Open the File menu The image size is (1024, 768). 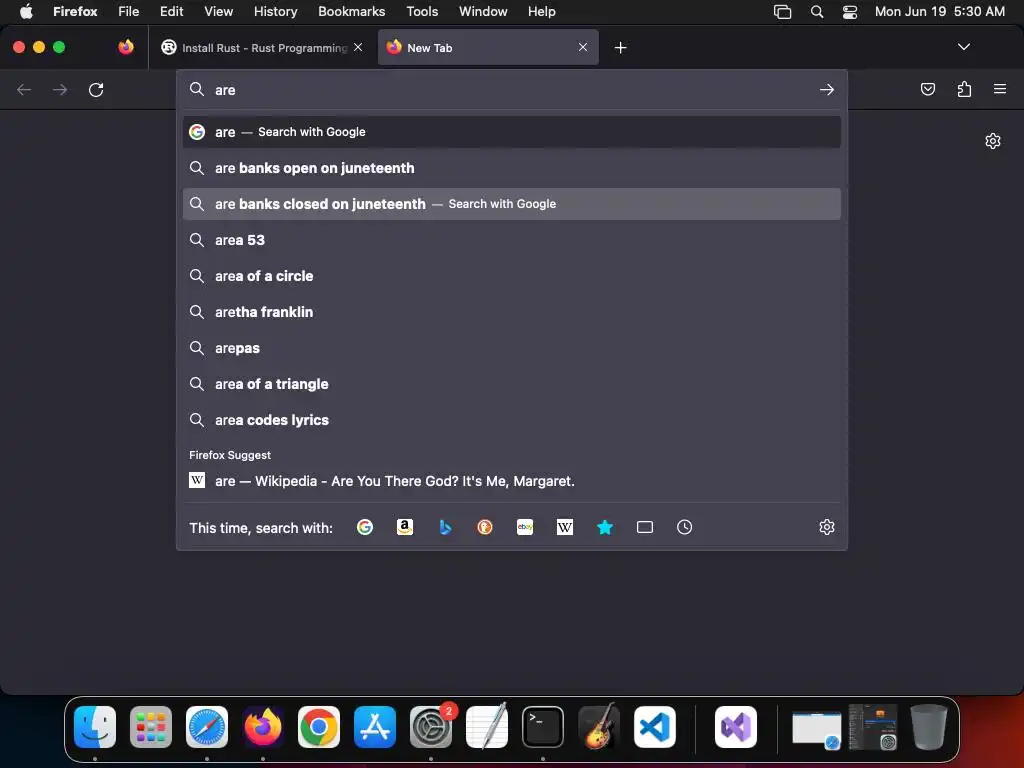tap(129, 12)
